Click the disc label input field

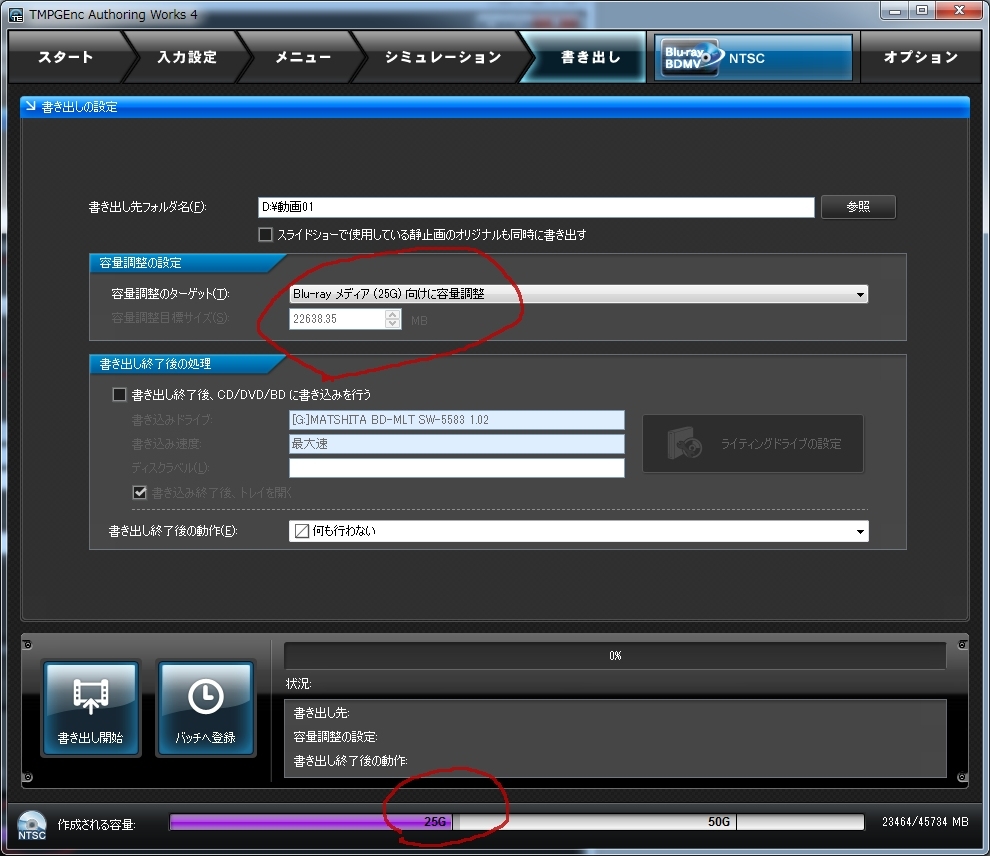click(456, 468)
